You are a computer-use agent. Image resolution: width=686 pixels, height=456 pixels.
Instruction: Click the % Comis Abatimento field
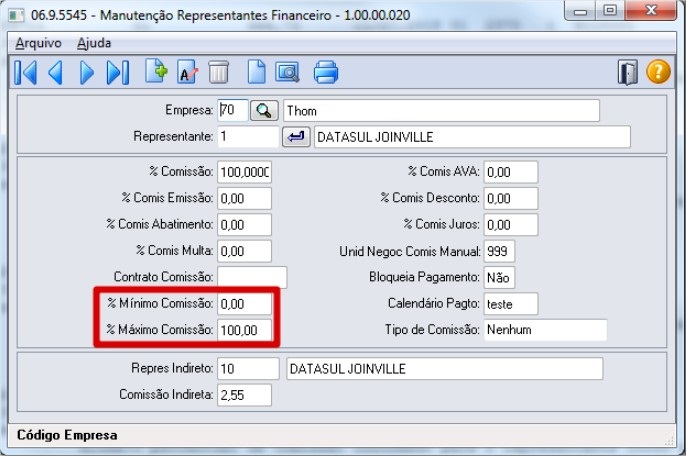(x=244, y=224)
